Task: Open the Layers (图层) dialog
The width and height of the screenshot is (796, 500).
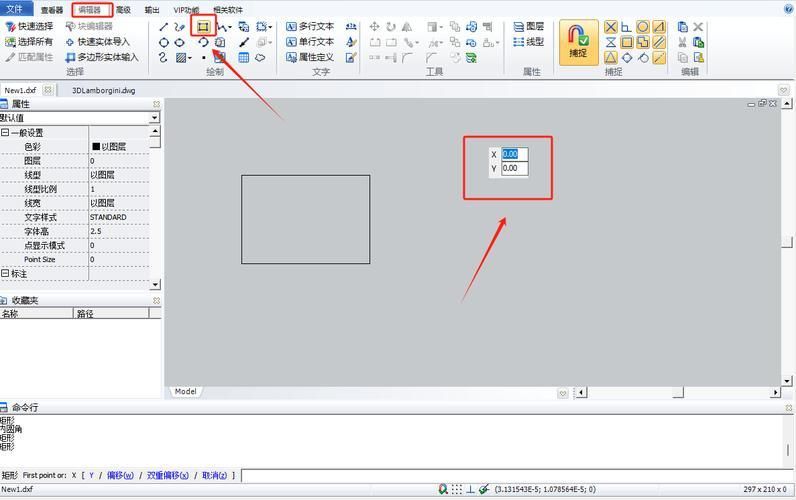Action: coord(528,26)
